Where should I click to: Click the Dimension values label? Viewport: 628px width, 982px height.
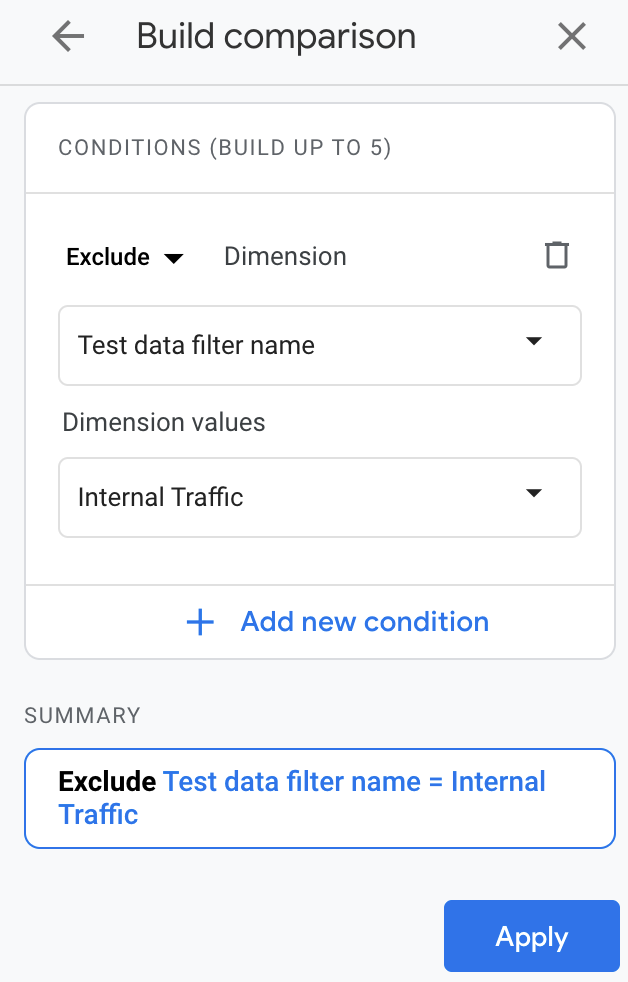(164, 422)
